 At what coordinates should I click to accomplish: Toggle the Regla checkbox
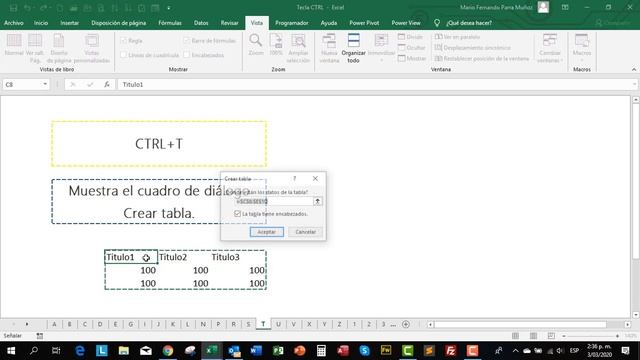pyautogui.click(x=124, y=40)
